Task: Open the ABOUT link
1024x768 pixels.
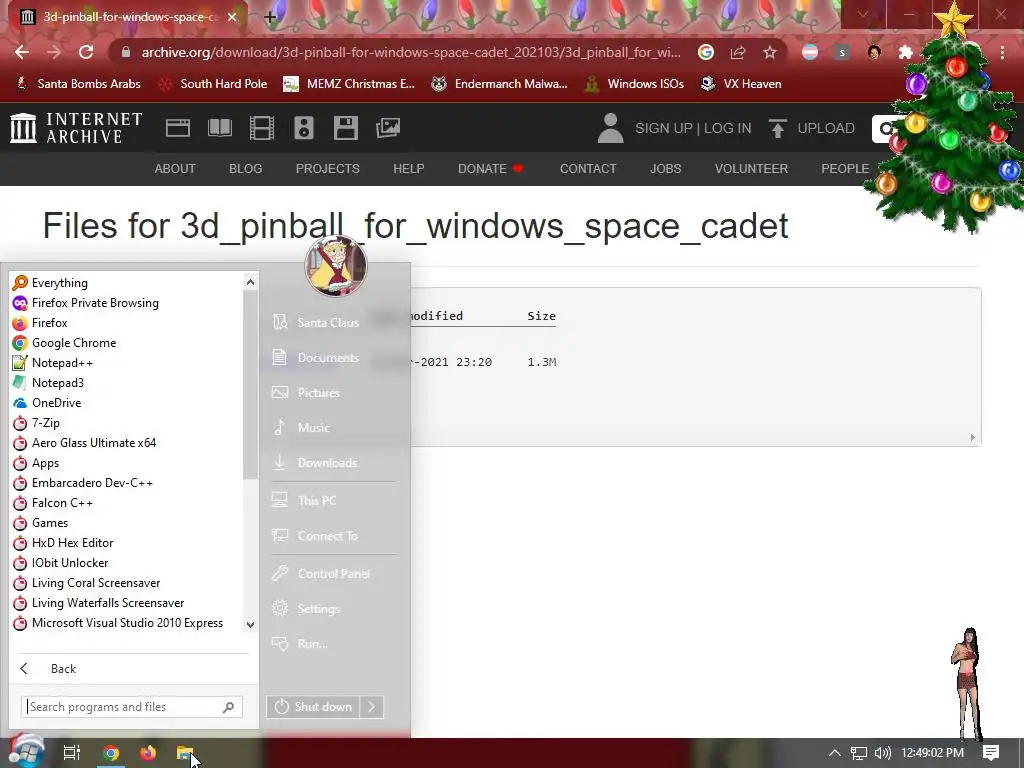Action: click(175, 168)
